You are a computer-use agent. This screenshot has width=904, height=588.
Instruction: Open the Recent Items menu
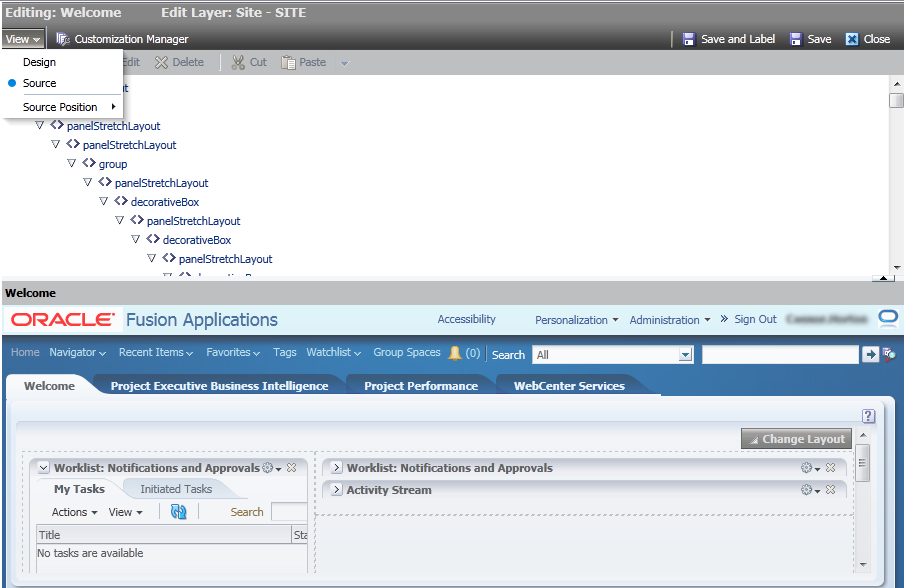[156, 352]
